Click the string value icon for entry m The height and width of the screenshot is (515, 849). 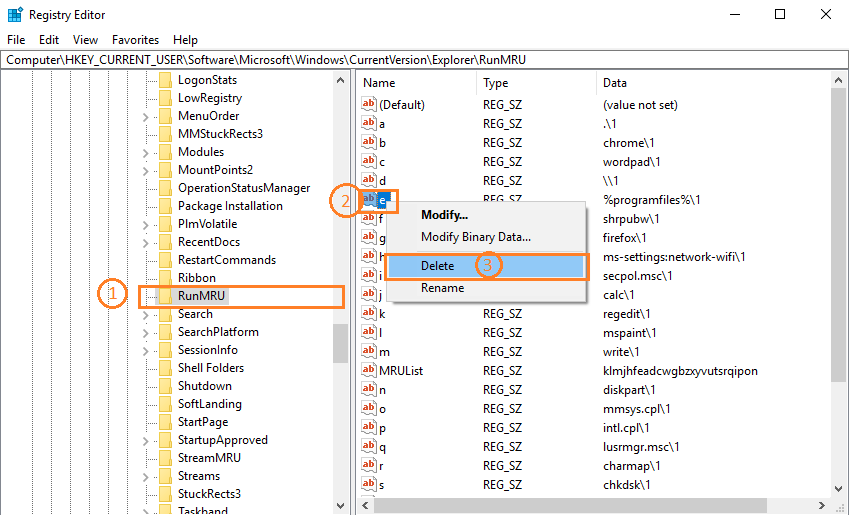click(369, 351)
